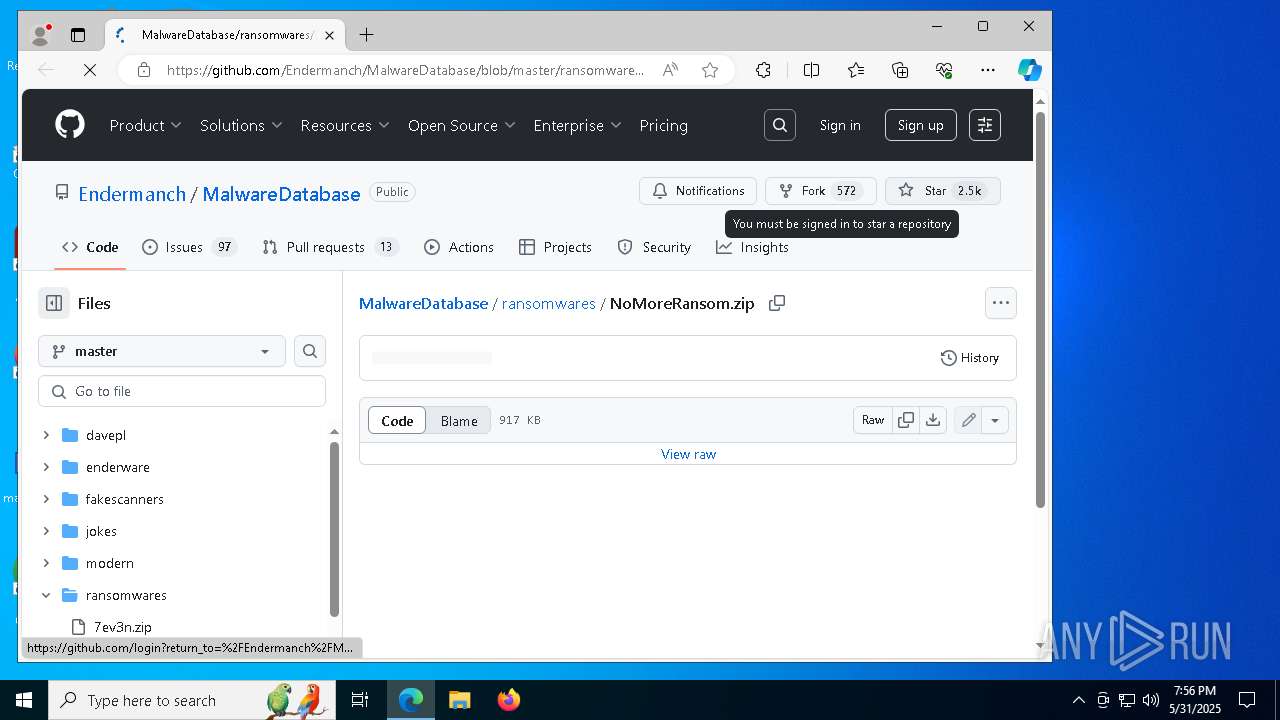Open the Projects tab
The image size is (1280, 720).
[x=555, y=247]
